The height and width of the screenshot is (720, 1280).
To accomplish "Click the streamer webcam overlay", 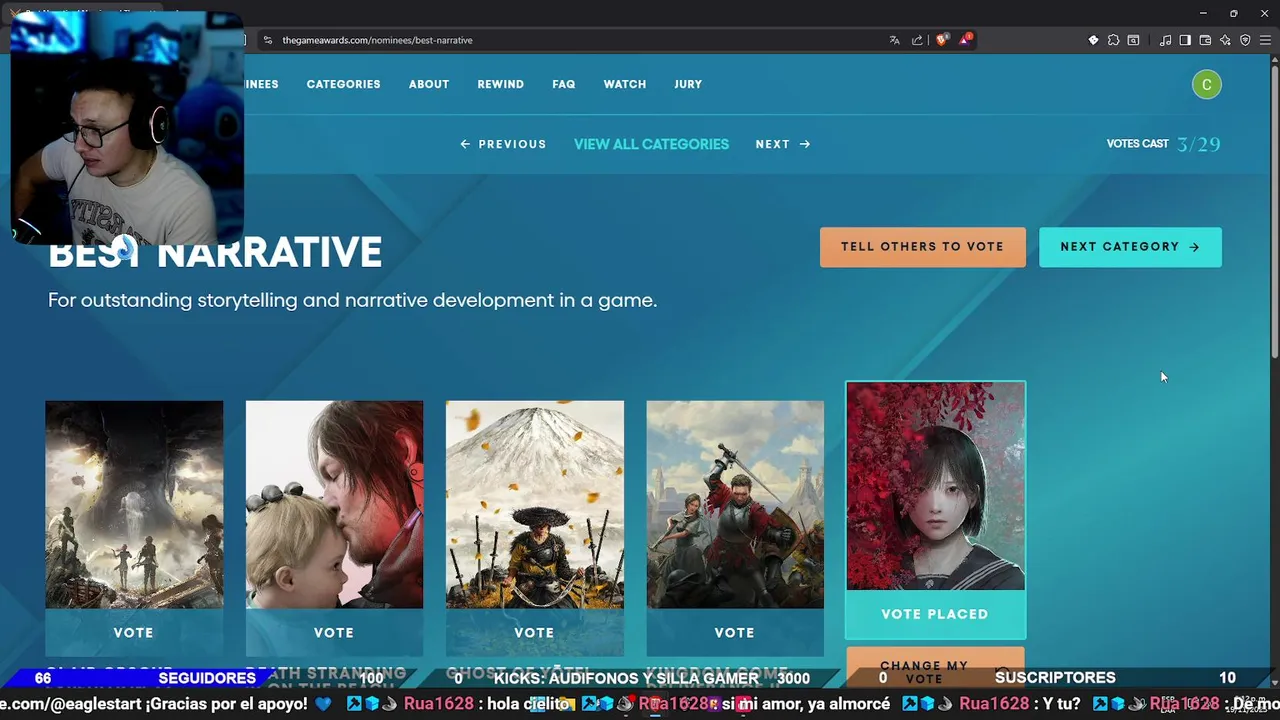I will (x=126, y=129).
